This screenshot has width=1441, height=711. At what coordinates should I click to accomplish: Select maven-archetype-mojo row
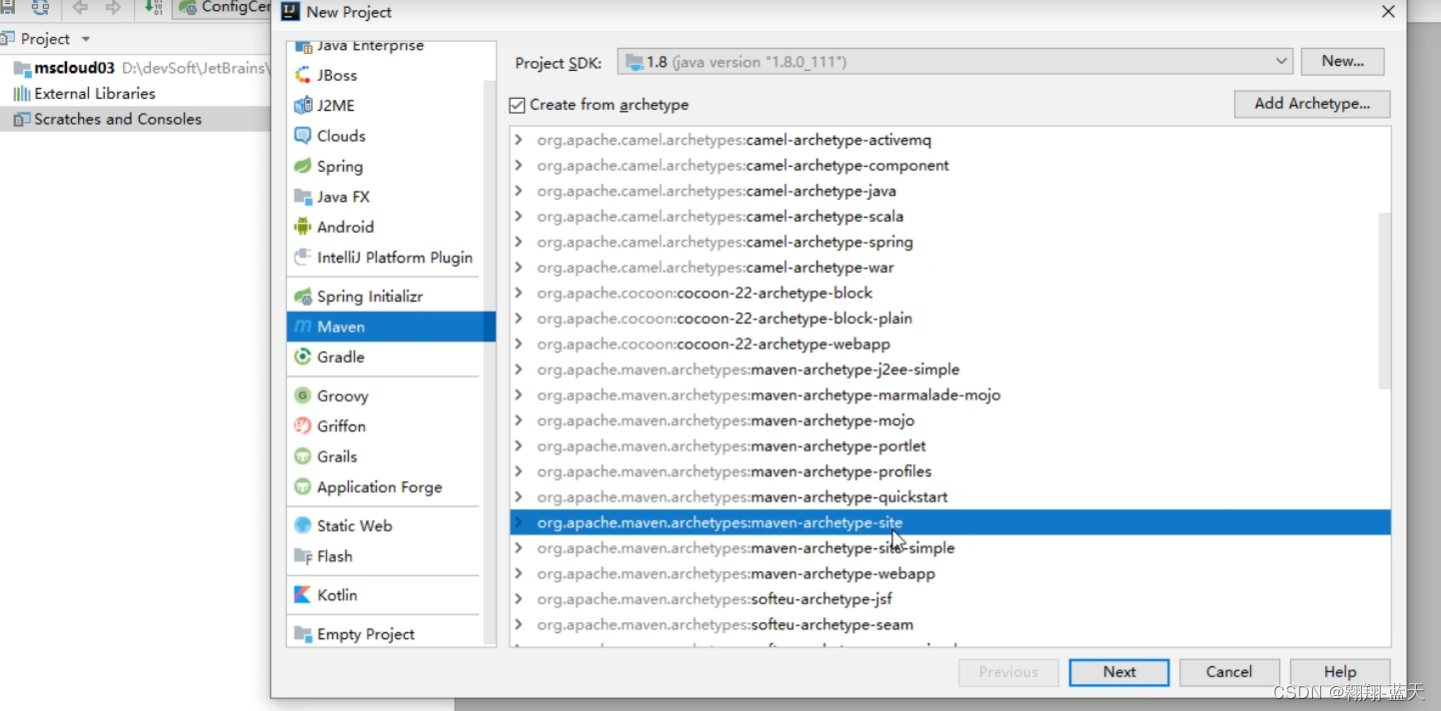[950, 421]
